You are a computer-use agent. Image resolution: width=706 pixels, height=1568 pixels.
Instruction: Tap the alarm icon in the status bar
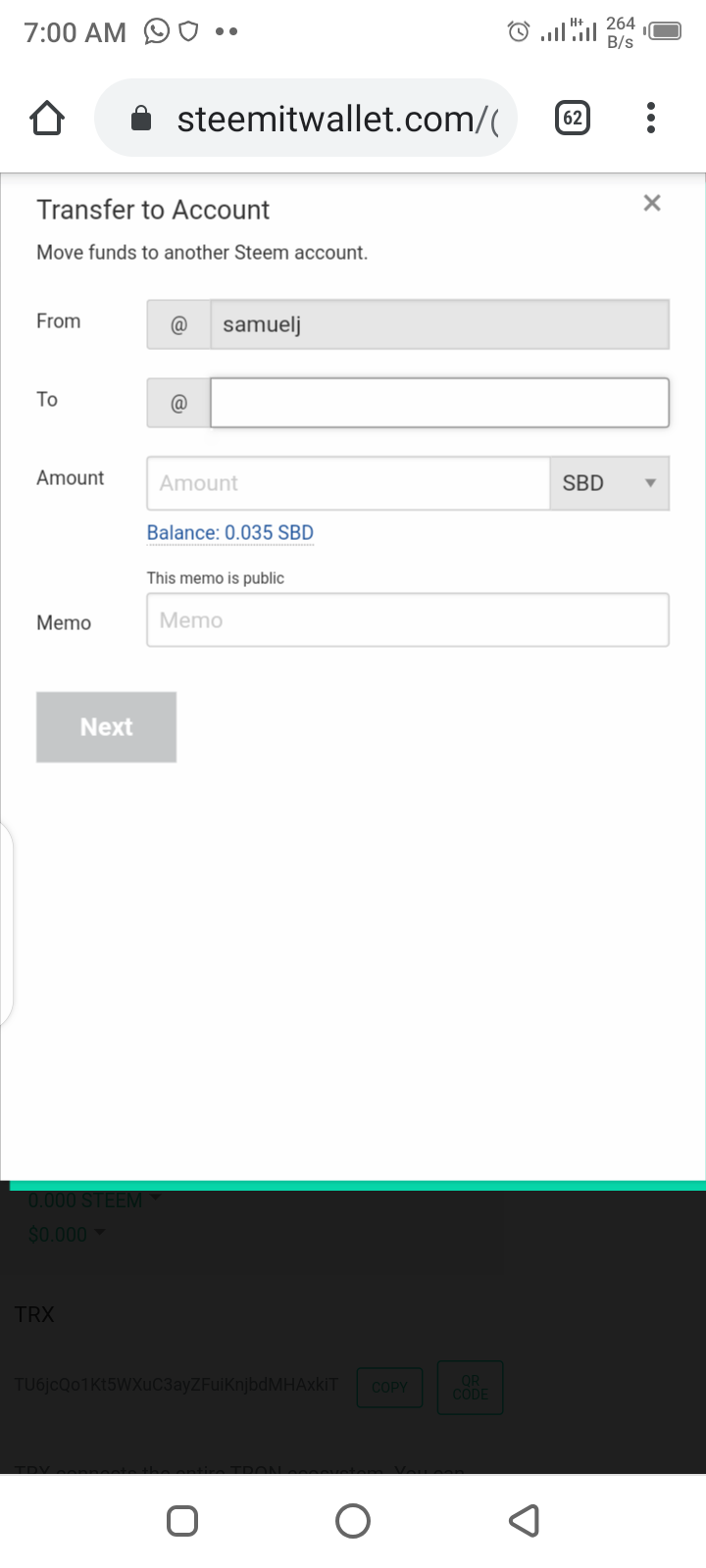(x=519, y=32)
